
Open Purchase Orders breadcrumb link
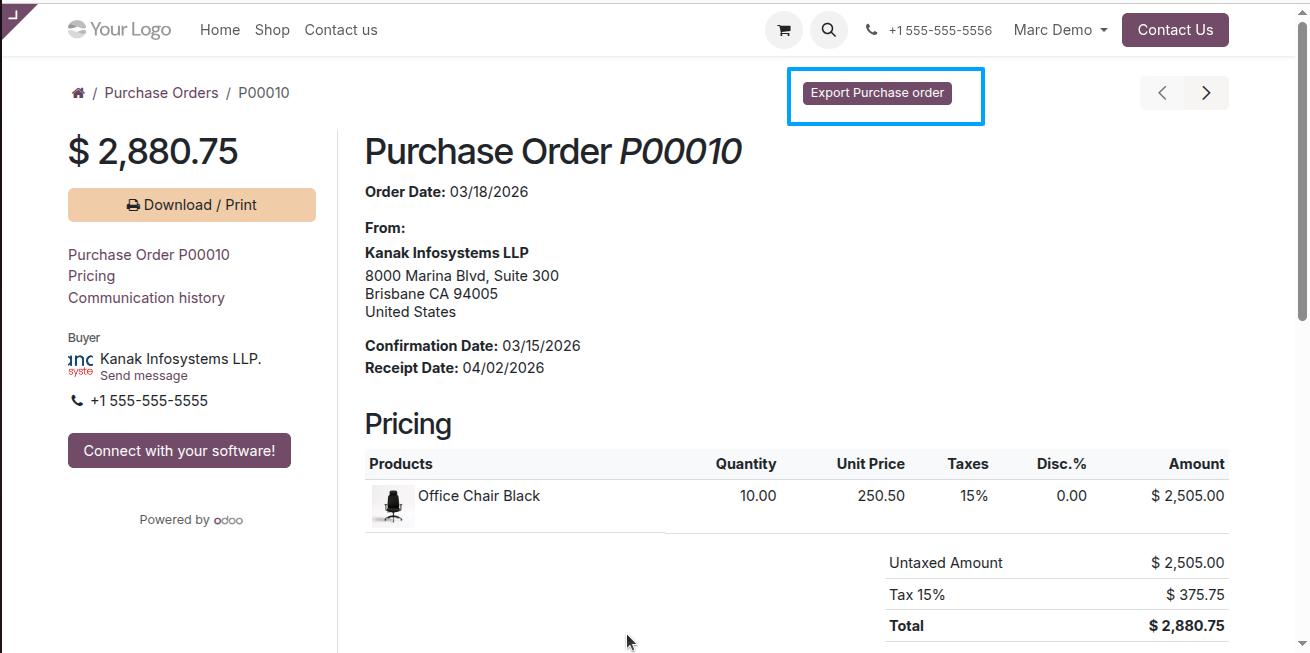(x=161, y=93)
